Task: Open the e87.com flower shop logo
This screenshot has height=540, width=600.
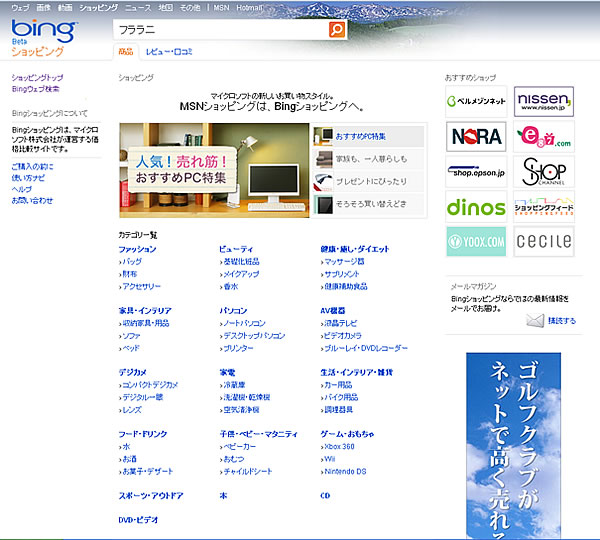Action: [544, 137]
